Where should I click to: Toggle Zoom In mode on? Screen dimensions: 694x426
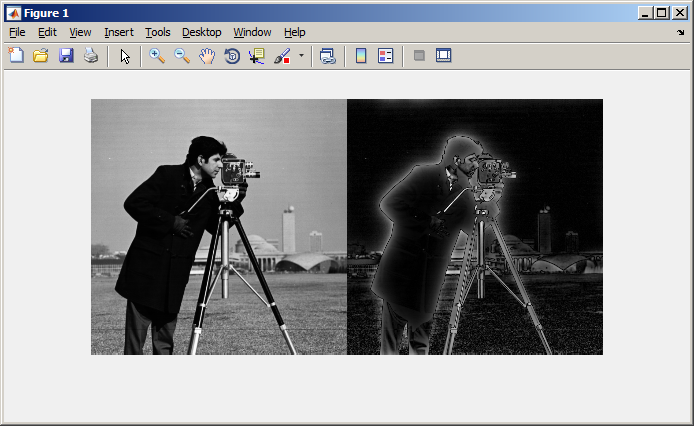pos(157,56)
